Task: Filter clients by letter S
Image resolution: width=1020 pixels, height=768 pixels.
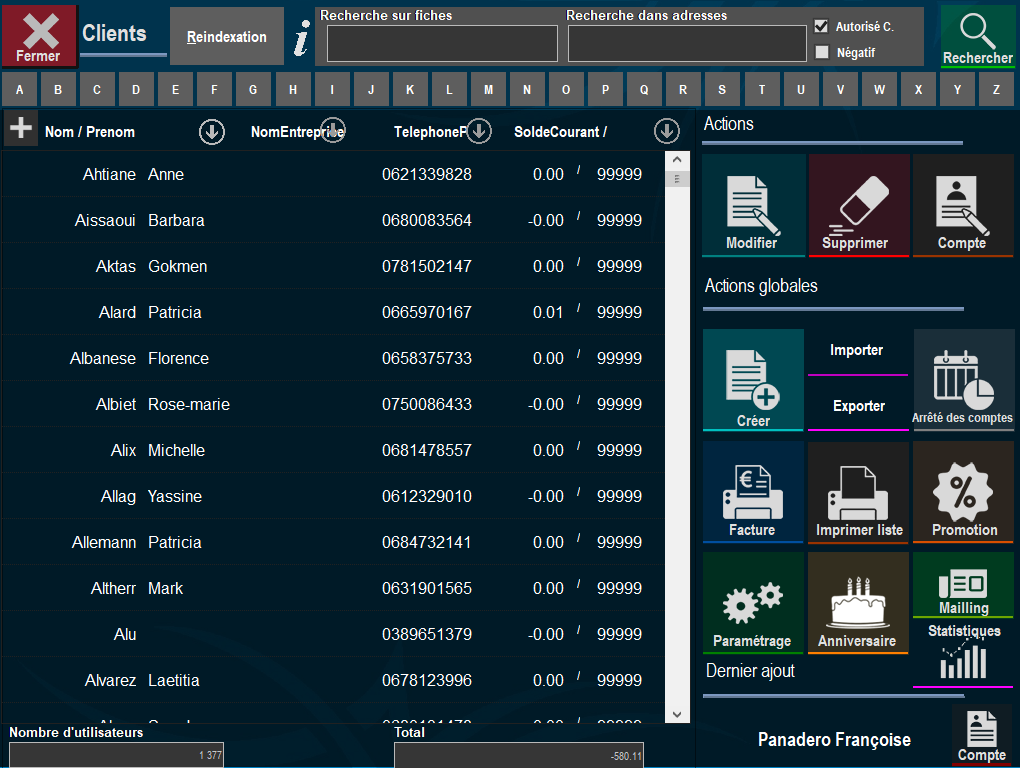Action: [x=722, y=89]
